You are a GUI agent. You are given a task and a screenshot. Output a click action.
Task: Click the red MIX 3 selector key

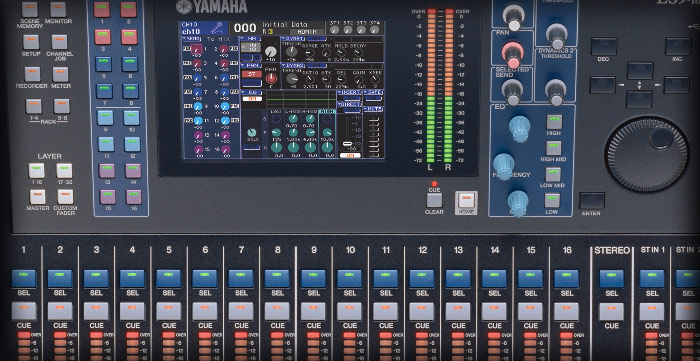(102, 37)
